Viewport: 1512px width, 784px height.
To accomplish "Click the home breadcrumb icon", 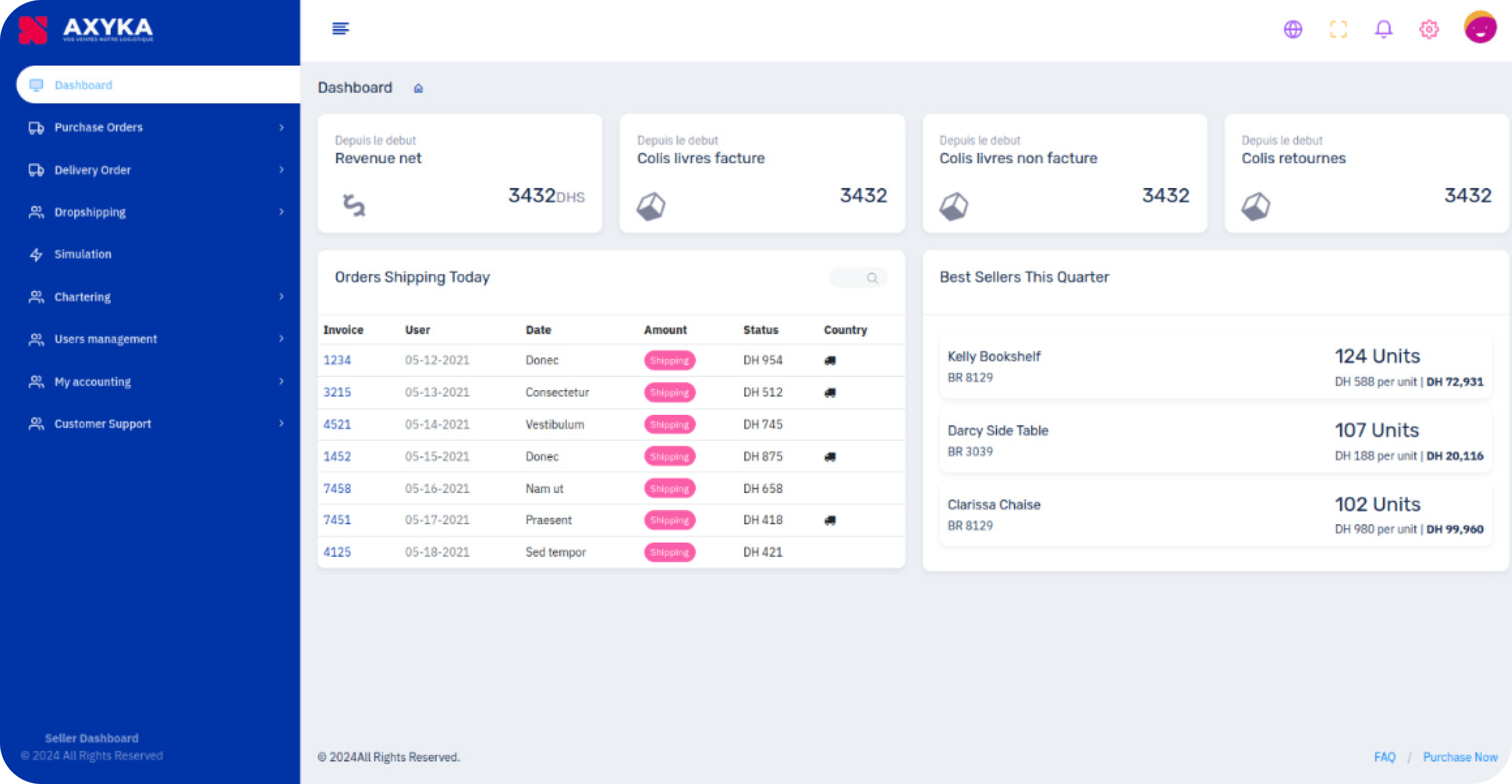I will coord(418,88).
